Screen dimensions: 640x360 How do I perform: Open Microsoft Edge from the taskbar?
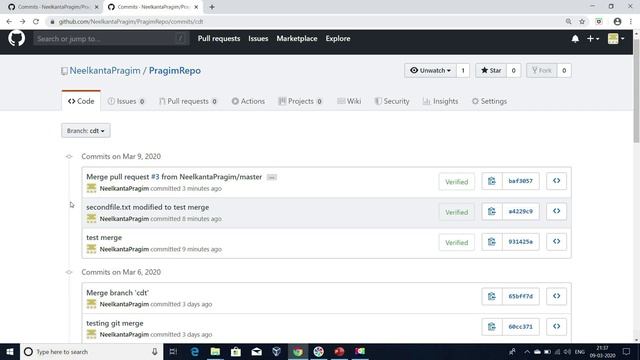tap(195, 351)
